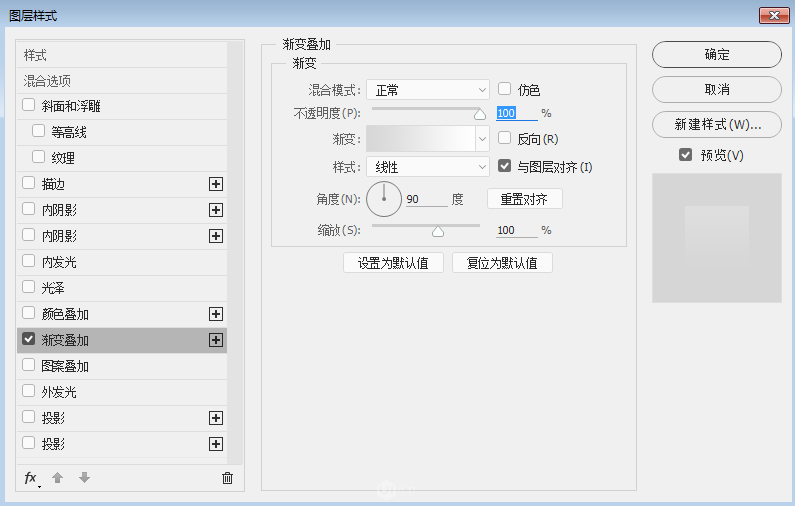795x506 pixels.
Task: Click the move effect down arrow
Action: [x=84, y=478]
